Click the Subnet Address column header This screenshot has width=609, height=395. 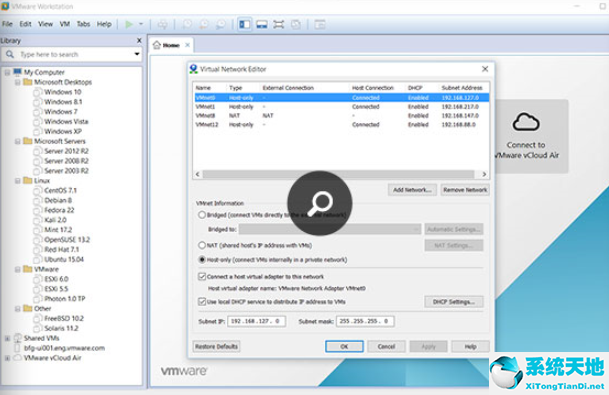(x=462, y=88)
